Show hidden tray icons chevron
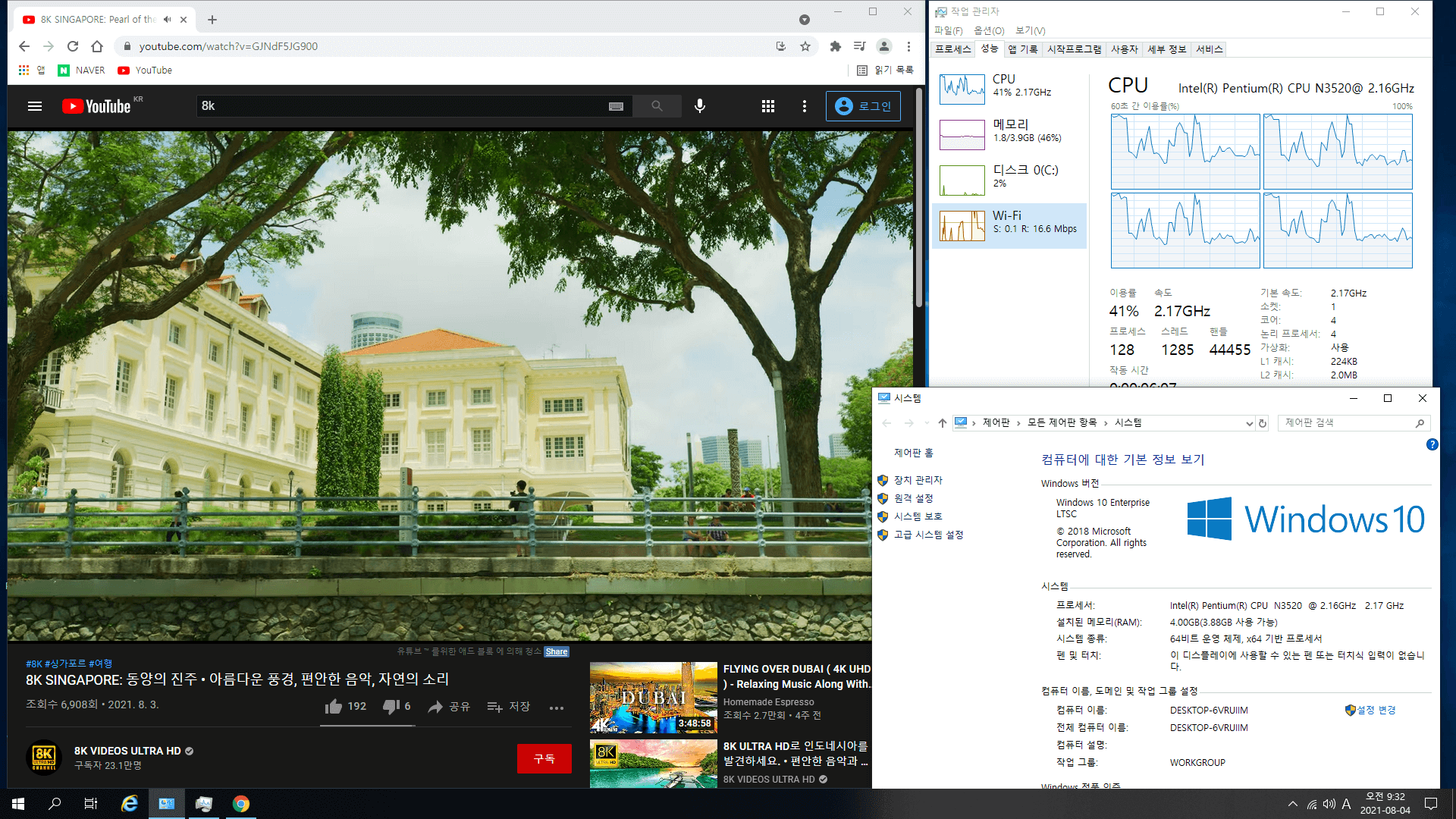1456x819 pixels. pyautogui.click(x=1292, y=804)
